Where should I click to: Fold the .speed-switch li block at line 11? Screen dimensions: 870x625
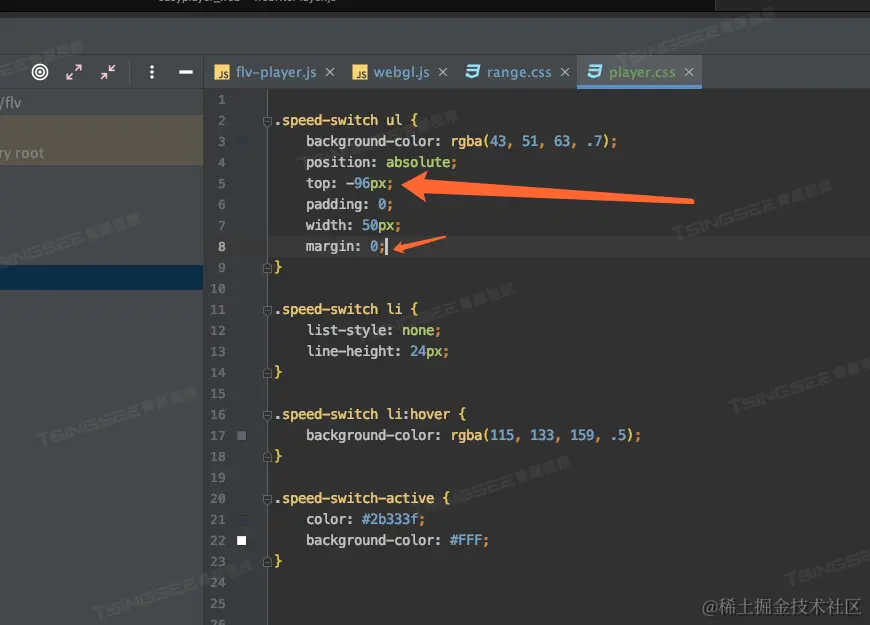coord(267,310)
